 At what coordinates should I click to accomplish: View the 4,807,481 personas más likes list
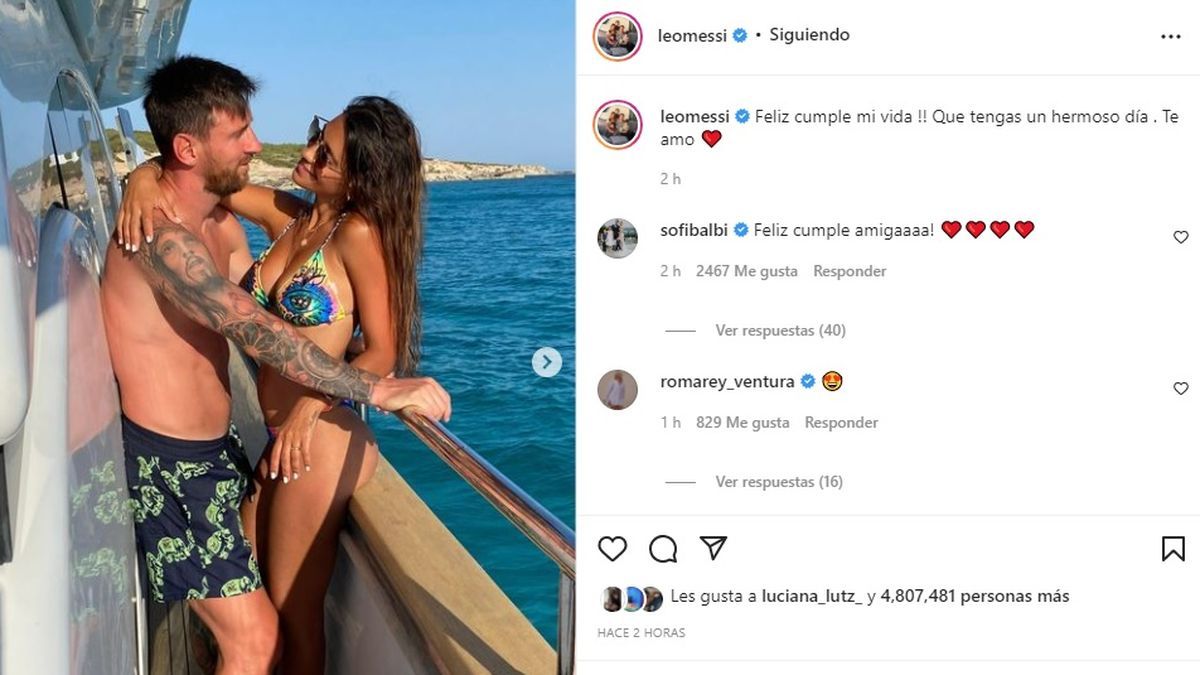tap(975, 596)
